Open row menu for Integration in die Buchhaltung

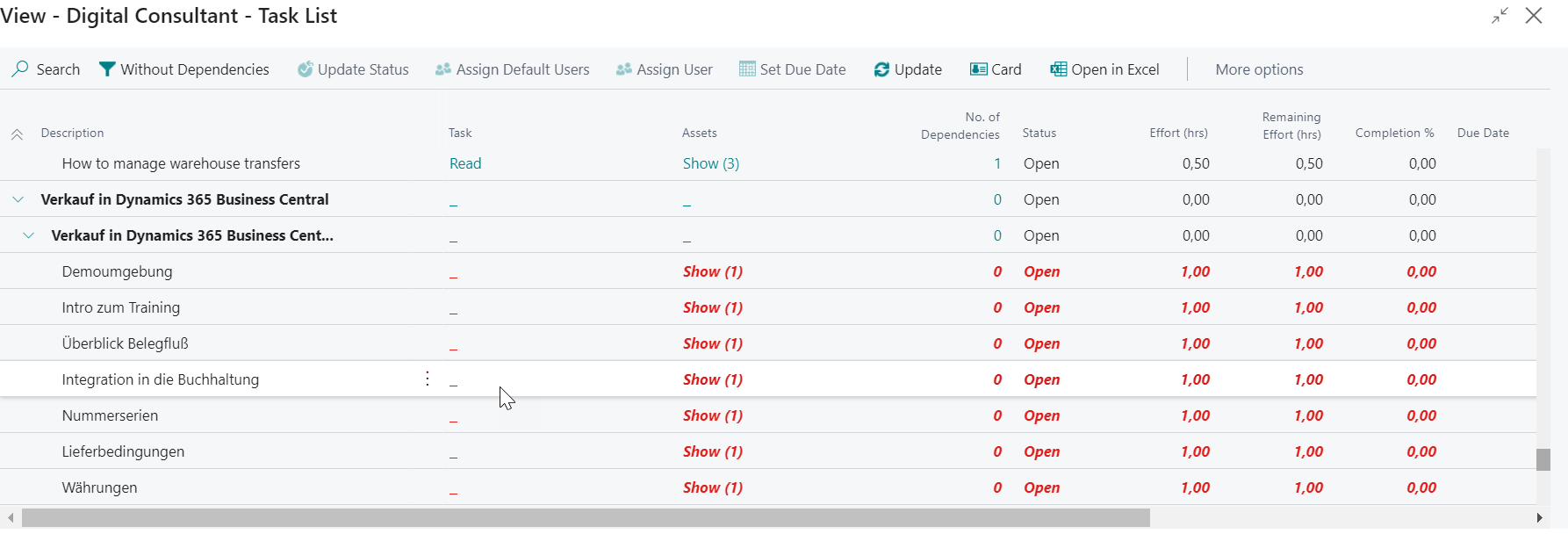tap(428, 379)
